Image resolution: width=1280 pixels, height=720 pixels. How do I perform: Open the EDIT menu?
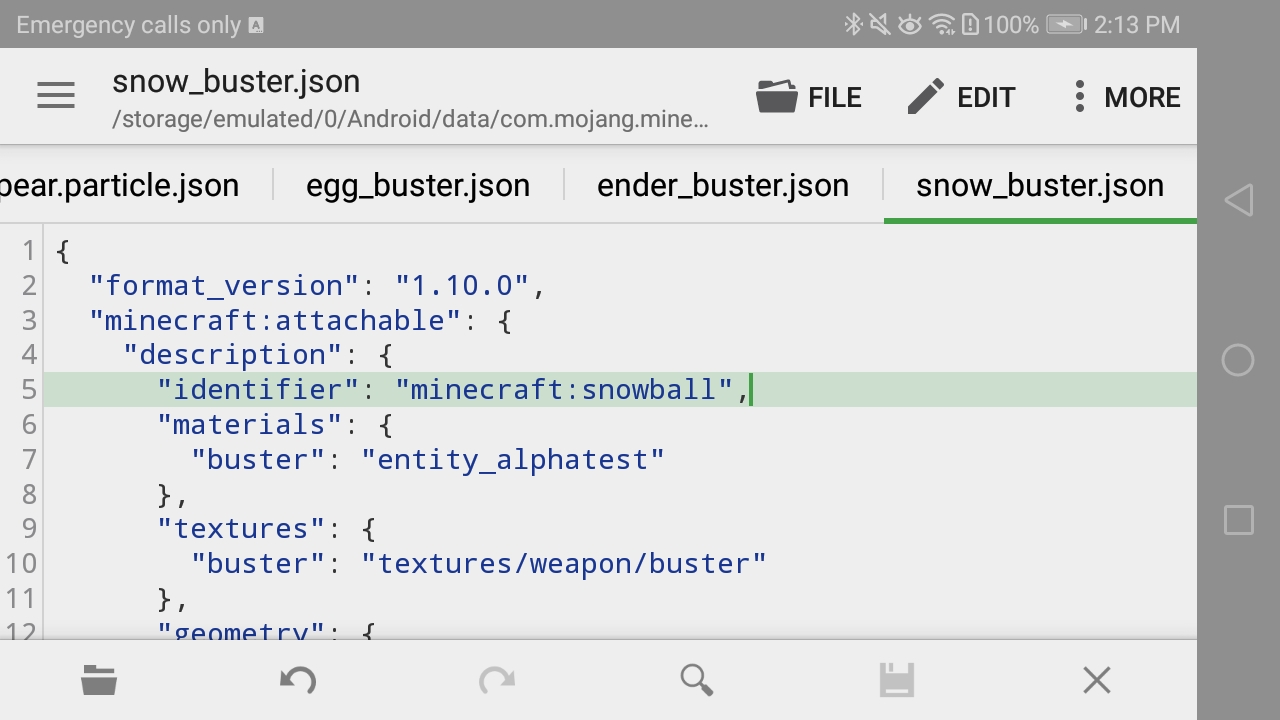coord(961,97)
